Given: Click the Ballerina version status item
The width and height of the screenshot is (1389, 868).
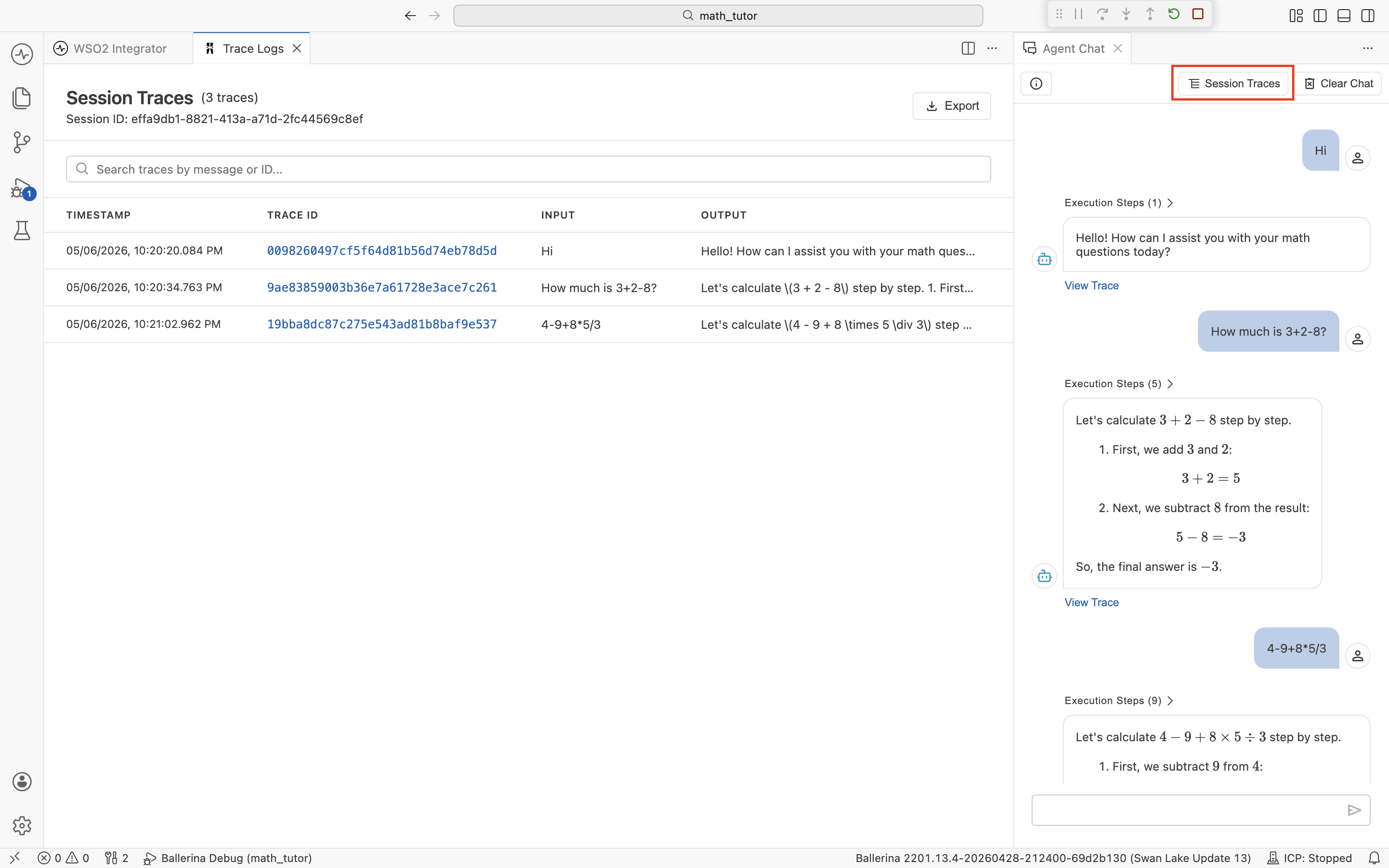Looking at the screenshot, I should point(1053,858).
